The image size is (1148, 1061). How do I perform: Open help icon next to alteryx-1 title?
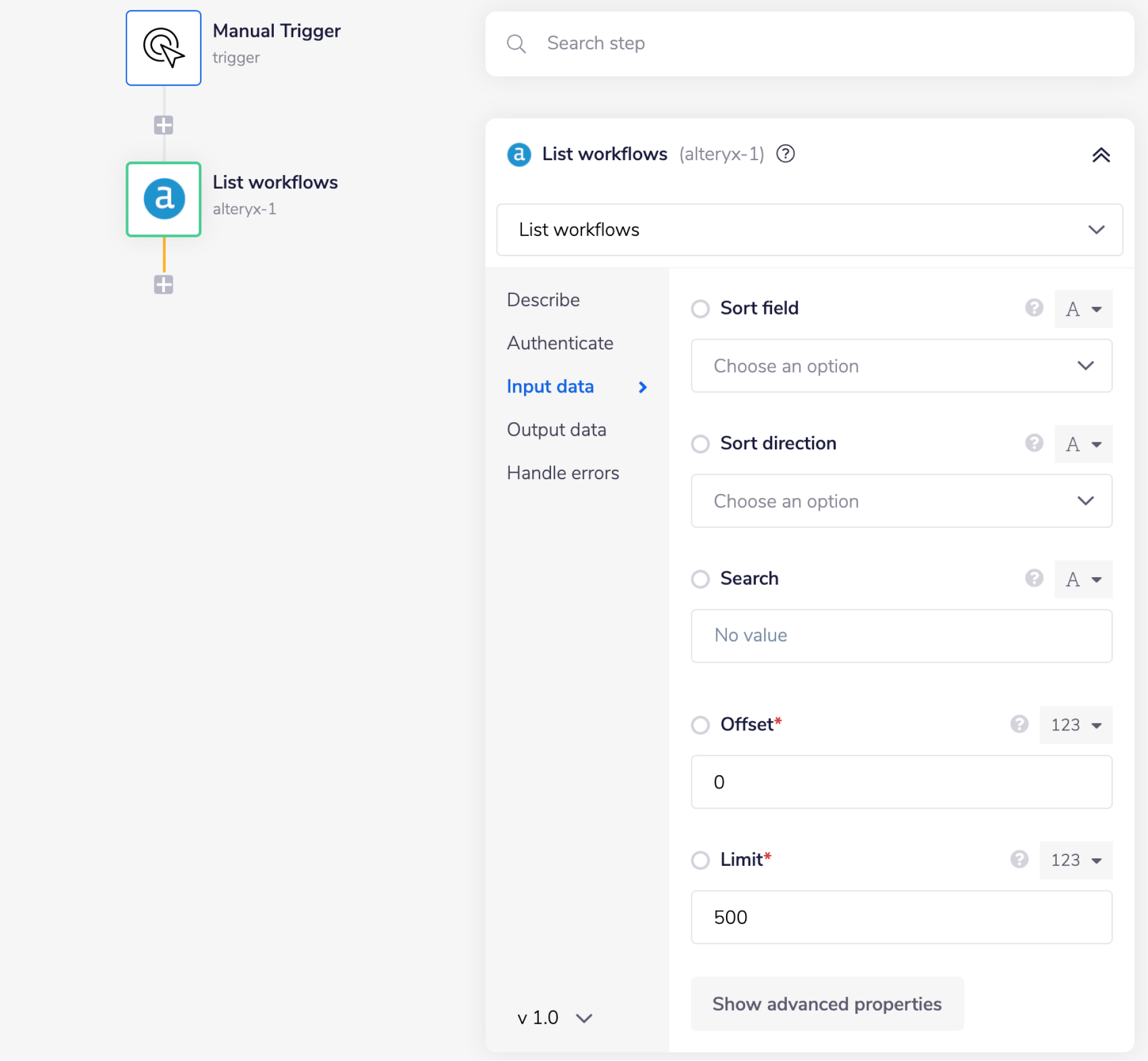coord(785,154)
